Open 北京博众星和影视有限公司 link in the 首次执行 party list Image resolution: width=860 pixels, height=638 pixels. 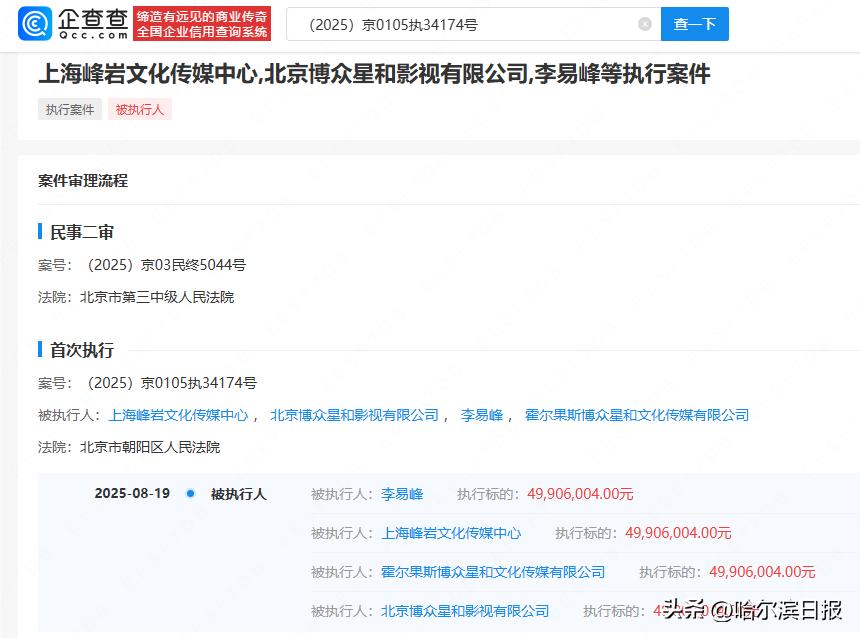click(354, 415)
